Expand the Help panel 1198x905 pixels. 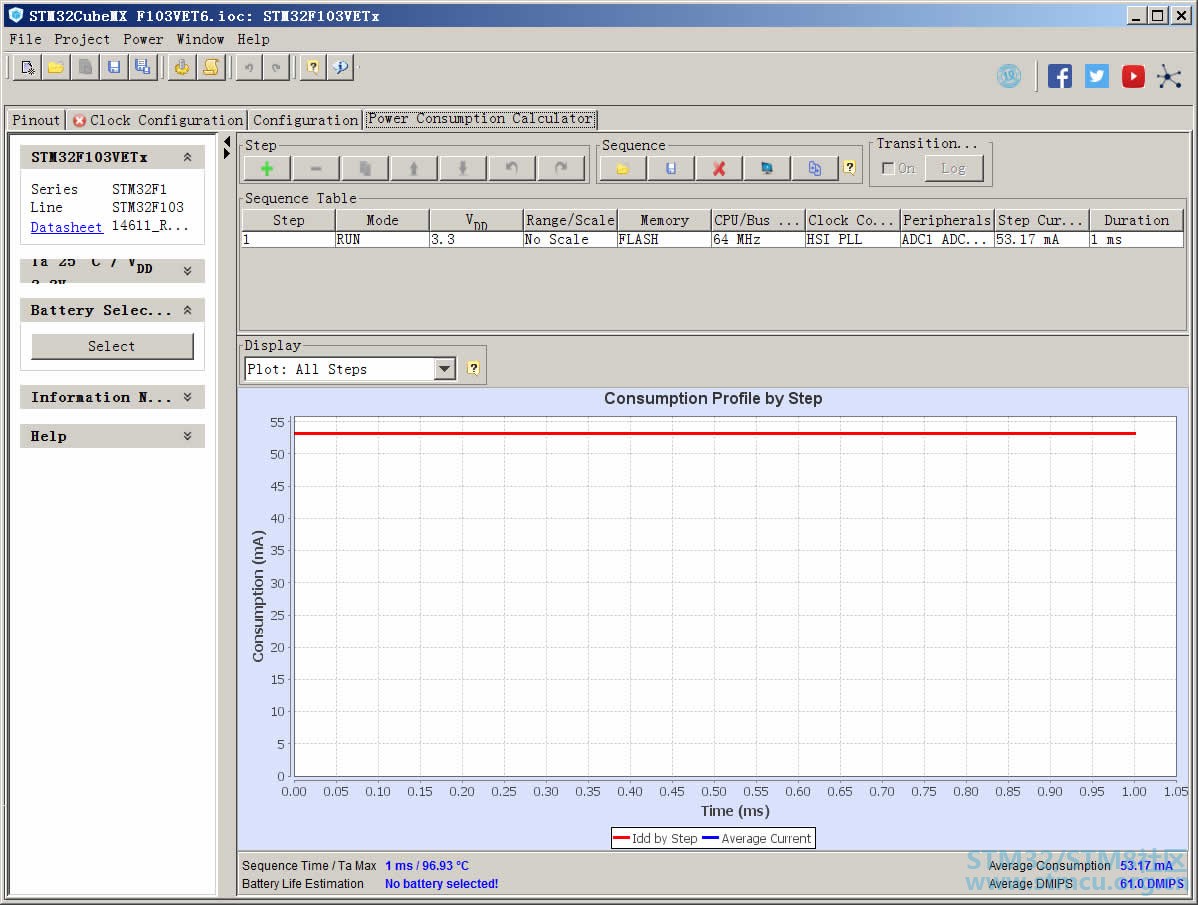click(x=187, y=436)
